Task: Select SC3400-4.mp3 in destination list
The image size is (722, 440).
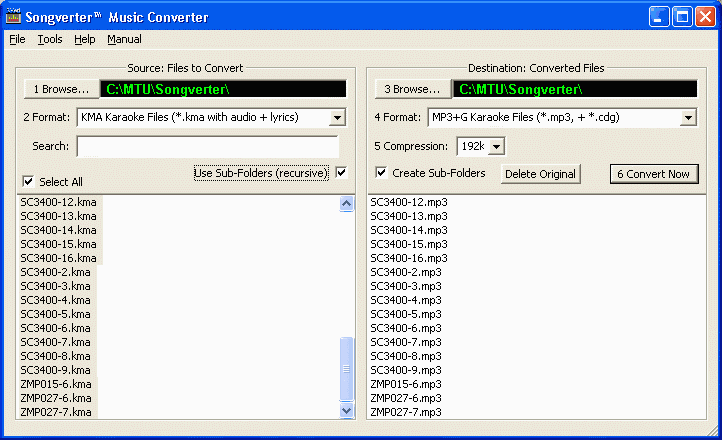Action: pyautogui.click(x=406, y=301)
